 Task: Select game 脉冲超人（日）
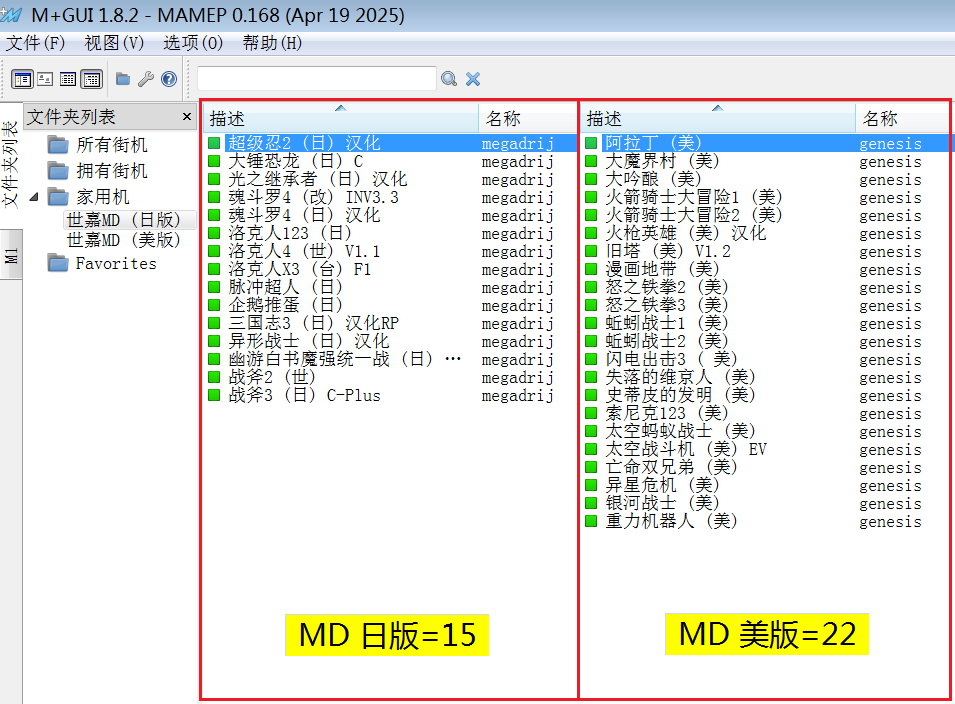coord(286,287)
